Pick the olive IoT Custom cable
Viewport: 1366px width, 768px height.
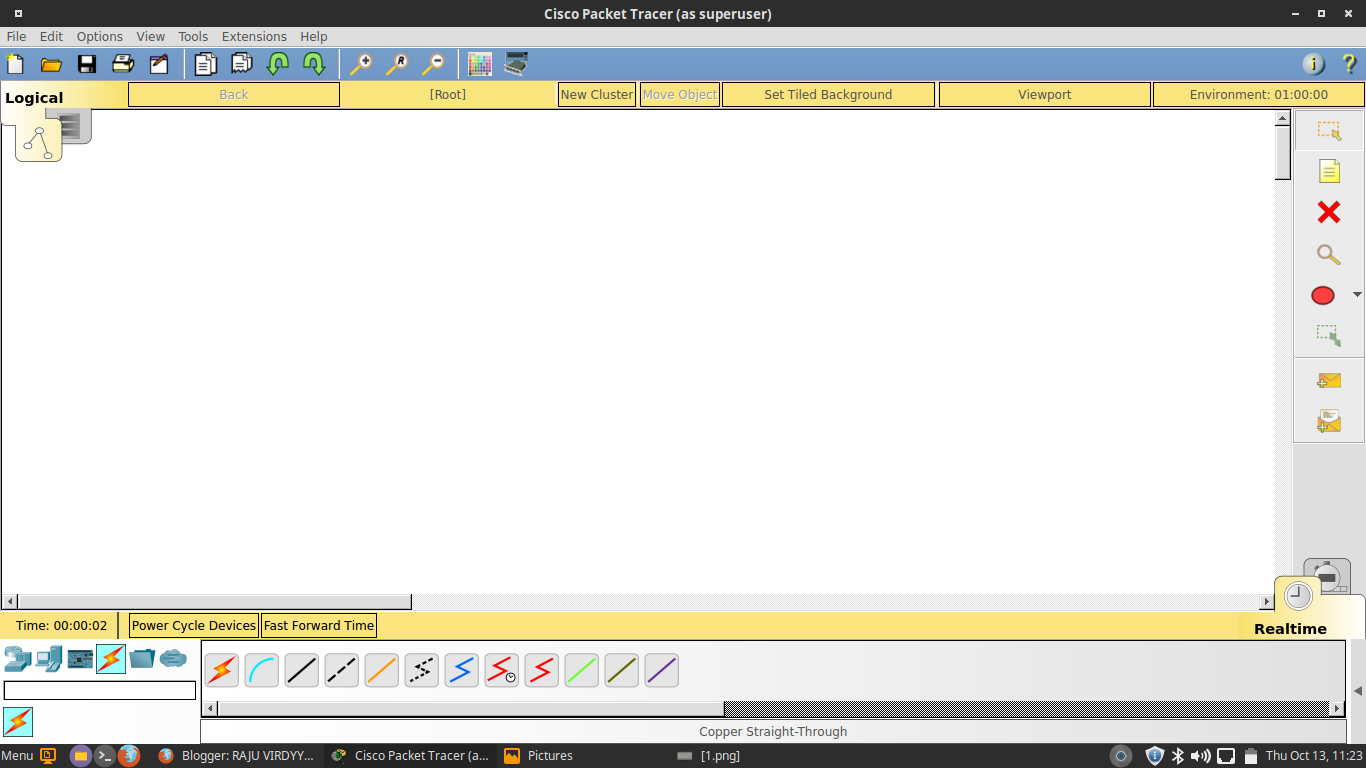[622, 670]
